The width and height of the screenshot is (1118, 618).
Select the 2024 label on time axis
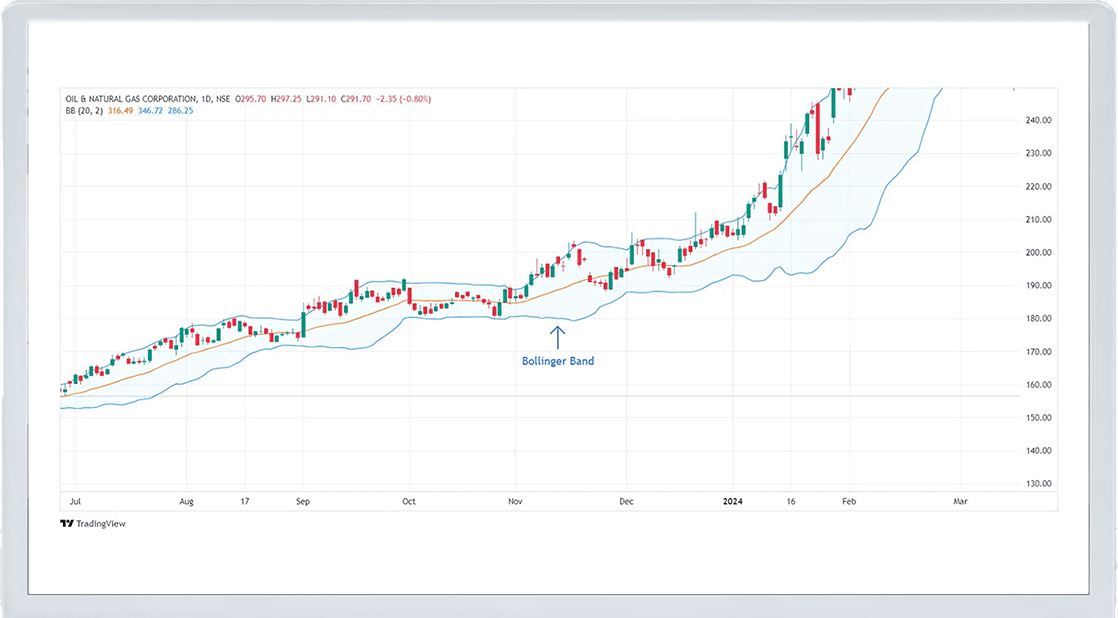click(x=734, y=500)
